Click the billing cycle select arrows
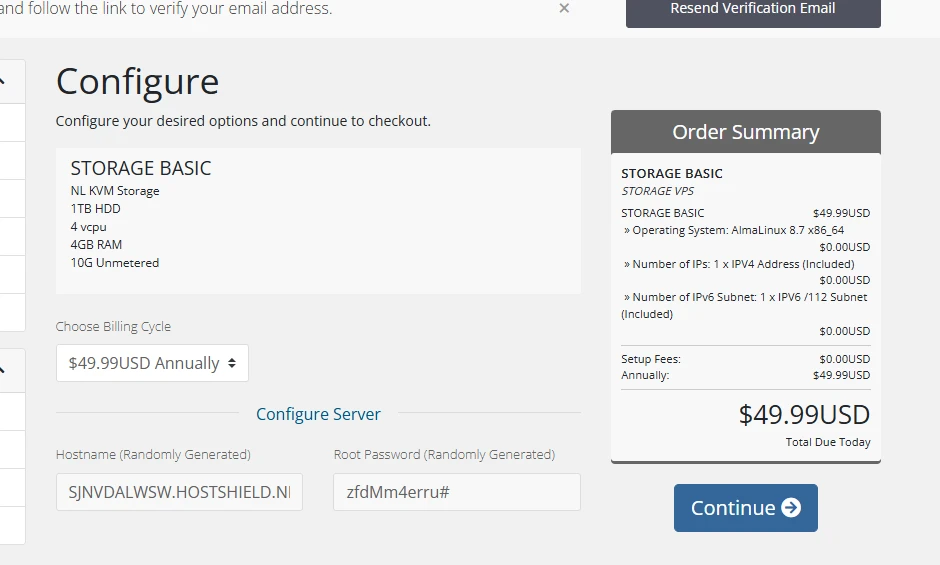The image size is (940, 565). pos(232,363)
